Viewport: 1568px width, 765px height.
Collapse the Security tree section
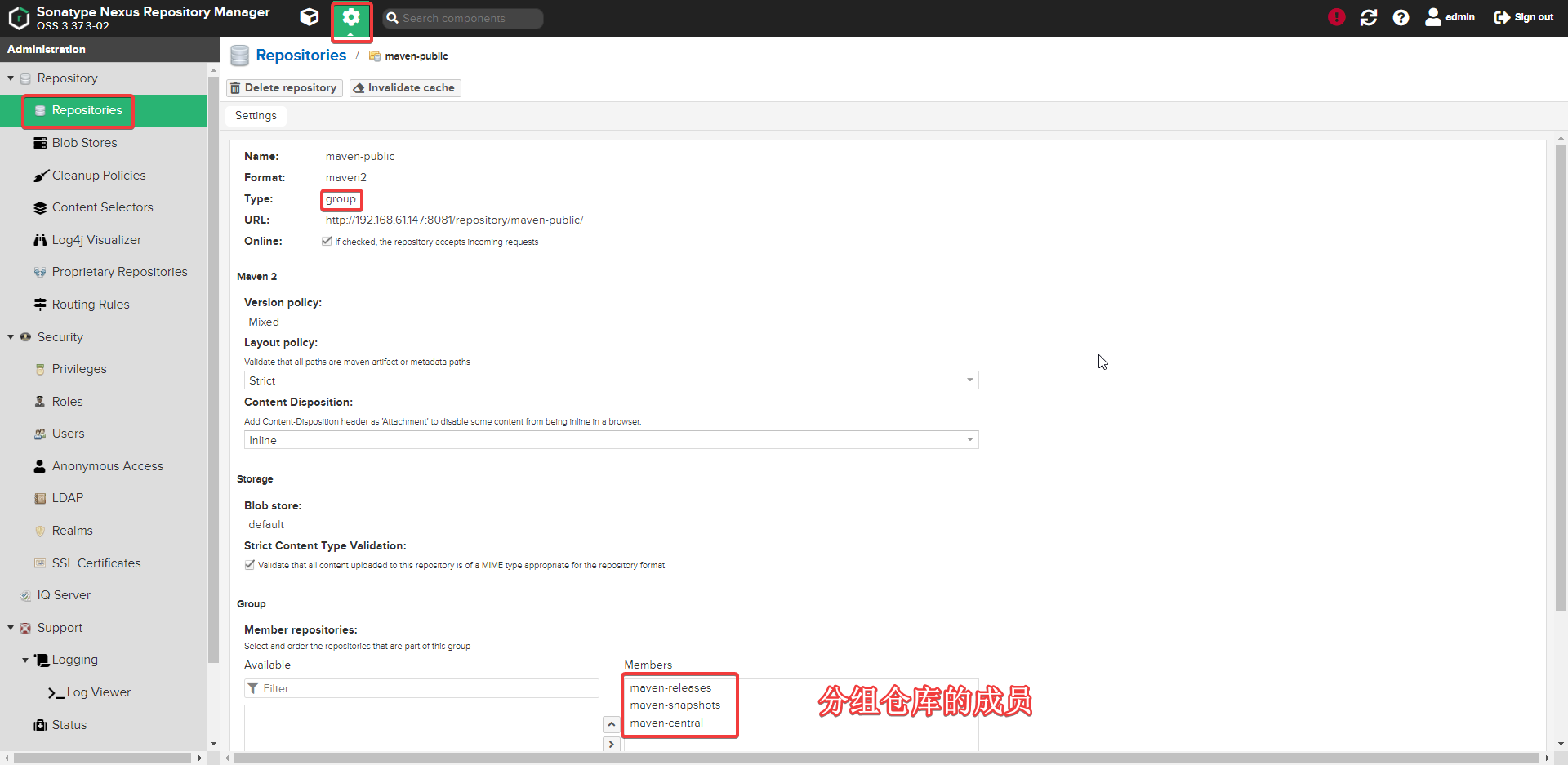click(x=11, y=337)
